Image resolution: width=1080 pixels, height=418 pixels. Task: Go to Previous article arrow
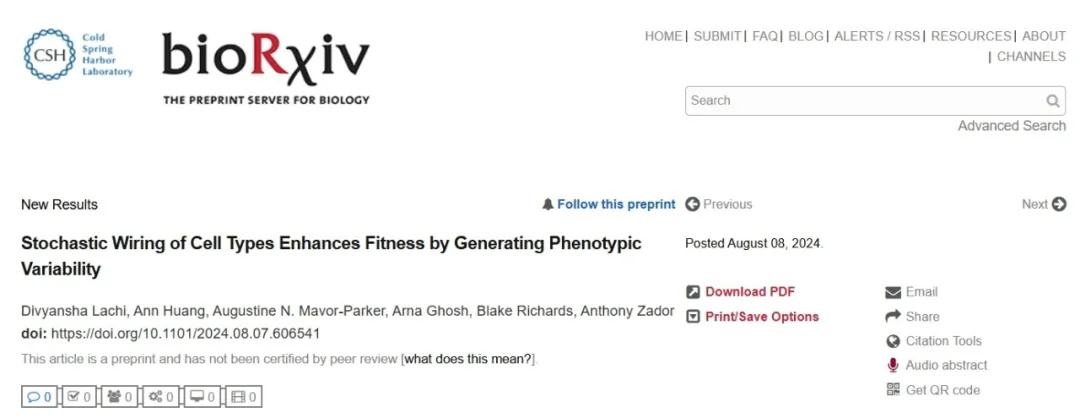coord(692,204)
